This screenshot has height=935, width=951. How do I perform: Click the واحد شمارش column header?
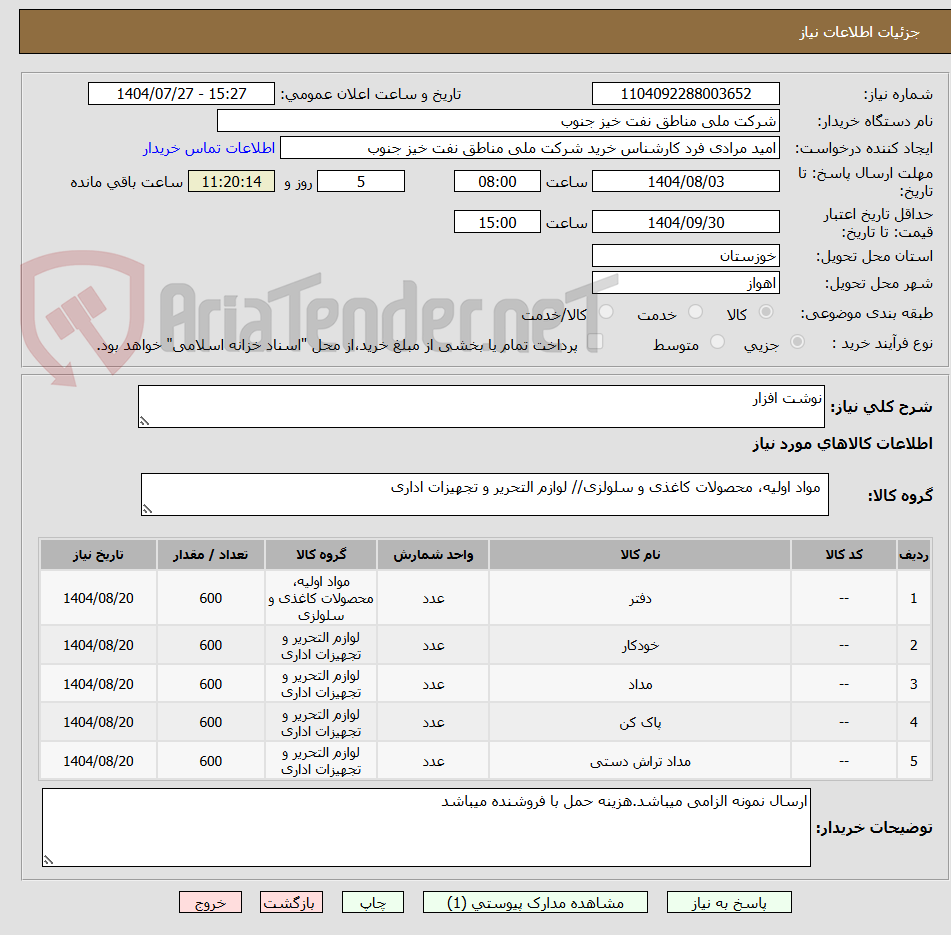click(433, 554)
